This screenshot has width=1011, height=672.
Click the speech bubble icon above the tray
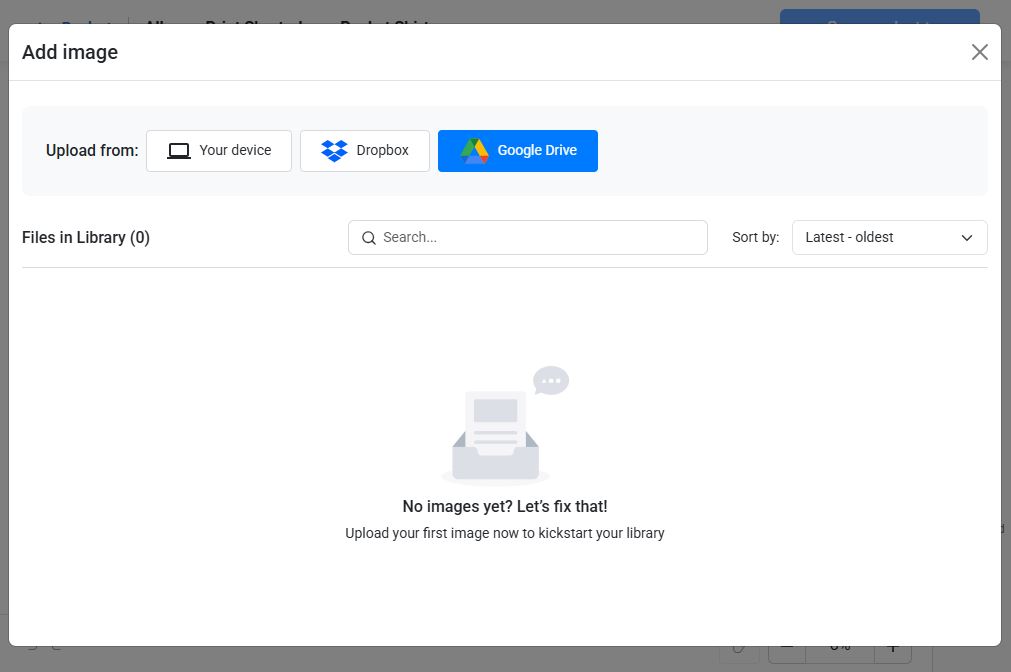[551, 381]
